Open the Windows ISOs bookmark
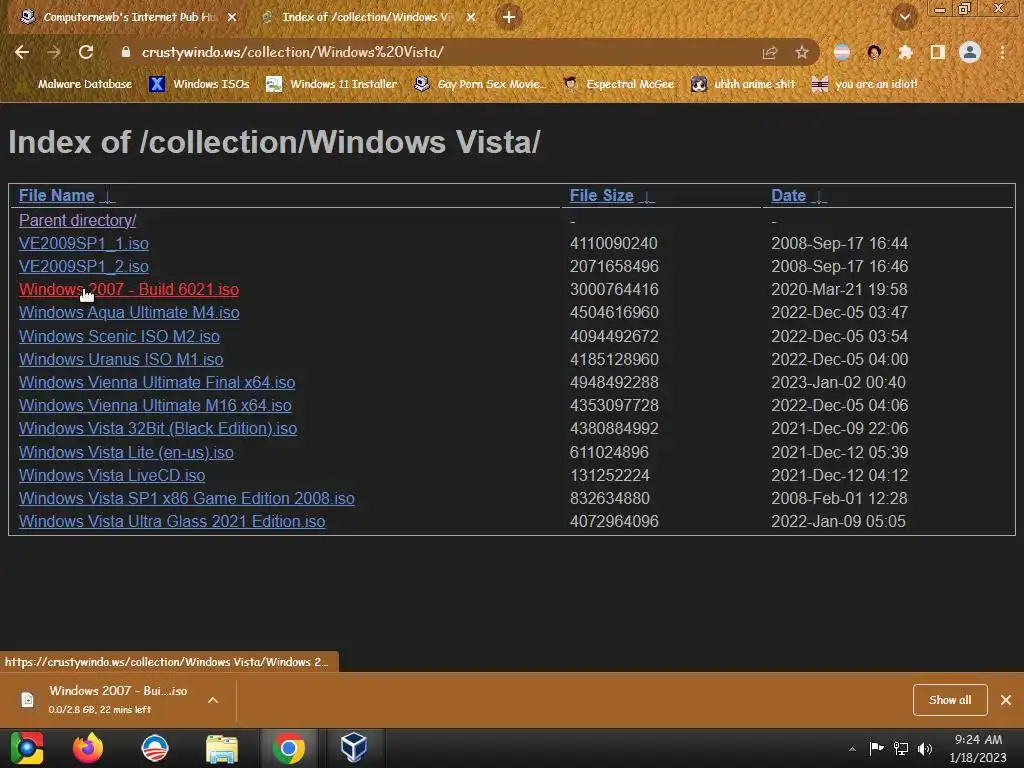 (199, 84)
